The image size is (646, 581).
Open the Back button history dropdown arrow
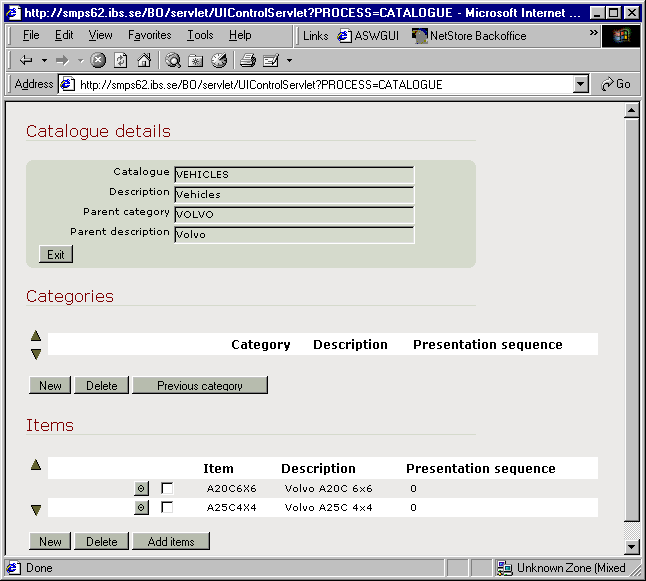44,60
